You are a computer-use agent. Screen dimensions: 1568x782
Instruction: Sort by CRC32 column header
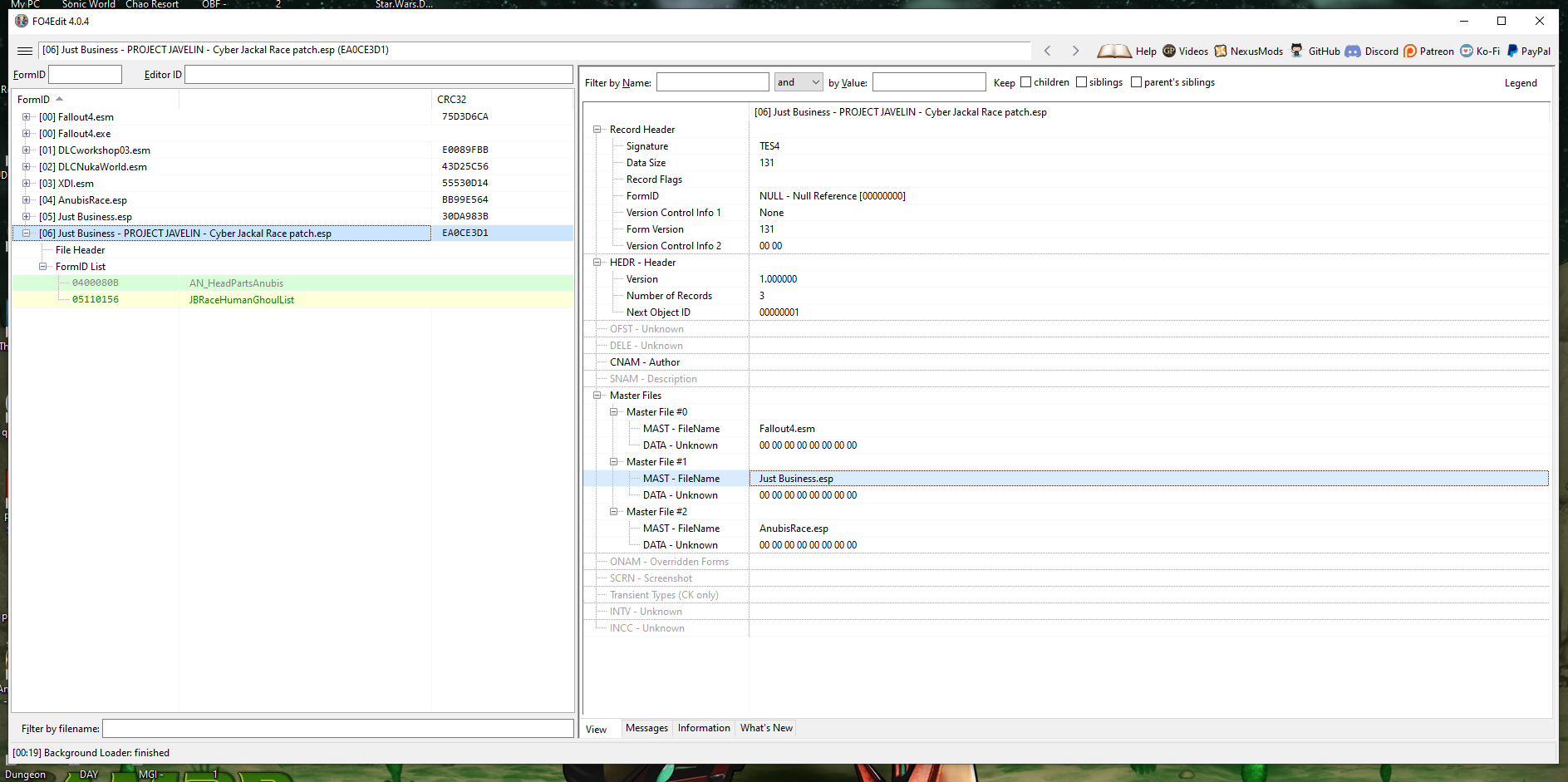point(502,100)
